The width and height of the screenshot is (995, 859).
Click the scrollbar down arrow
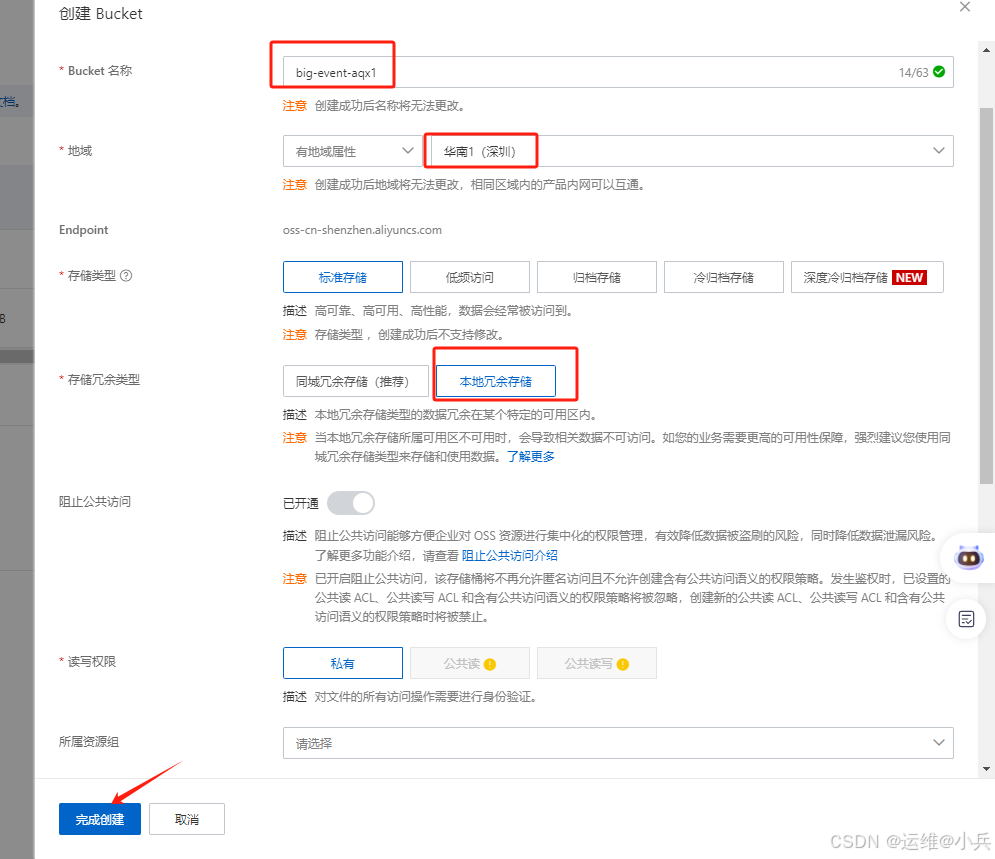coord(986,769)
